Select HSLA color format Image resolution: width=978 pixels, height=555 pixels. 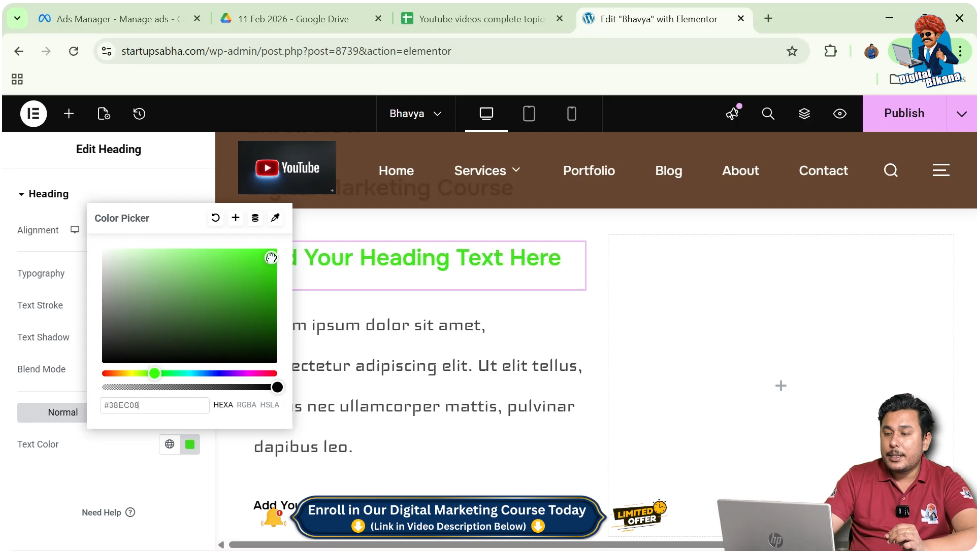[269, 405]
